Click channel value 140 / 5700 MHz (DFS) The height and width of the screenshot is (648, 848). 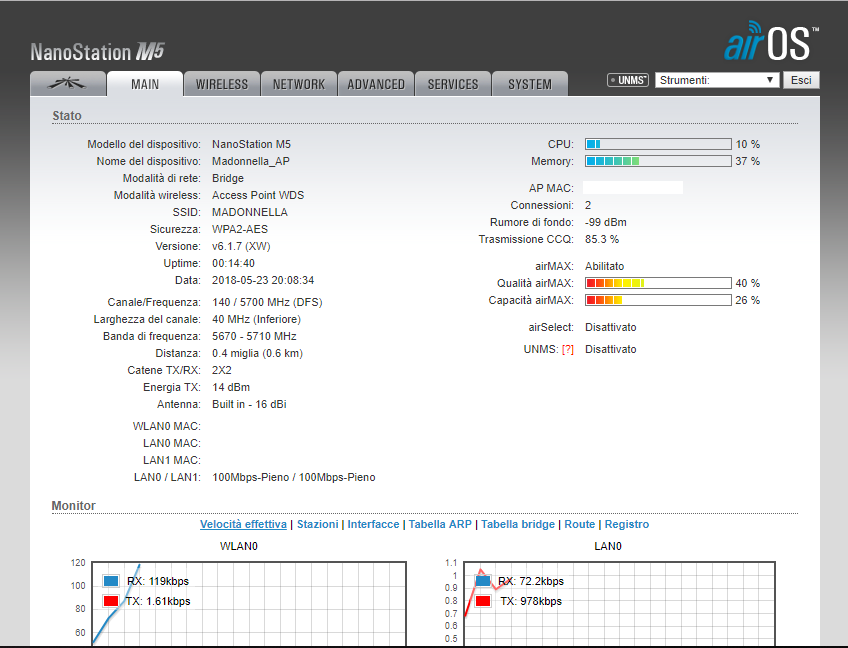tap(267, 302)
